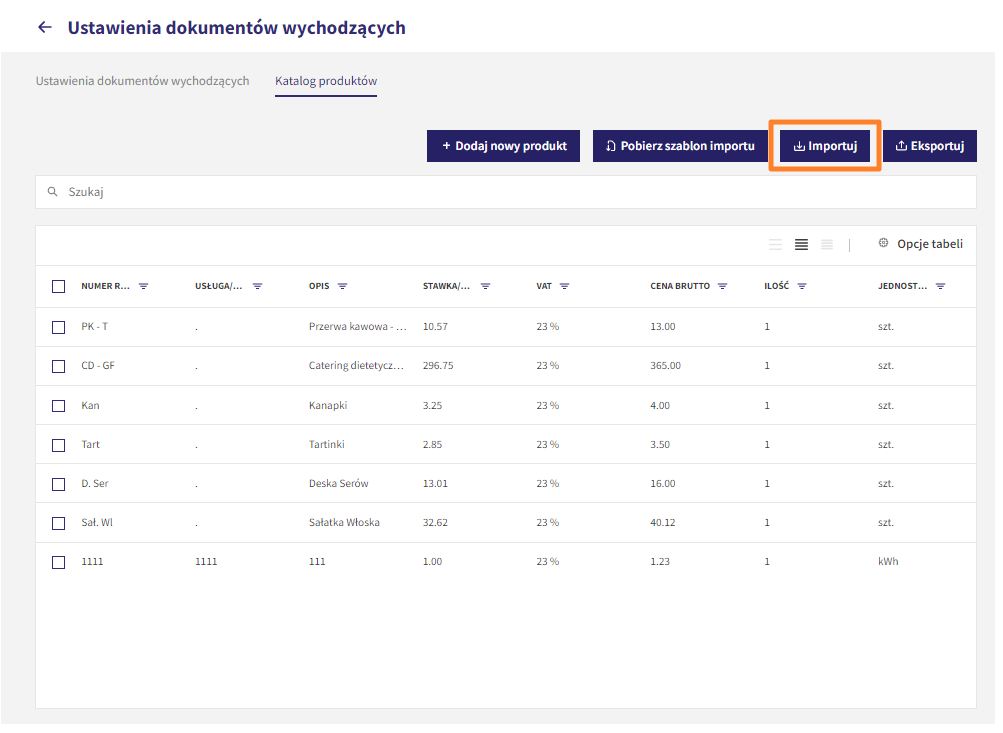Viewport: 1003px width, 733px height.
Task: Click the kWh unit cell
Action: click(x=888, y=562)
